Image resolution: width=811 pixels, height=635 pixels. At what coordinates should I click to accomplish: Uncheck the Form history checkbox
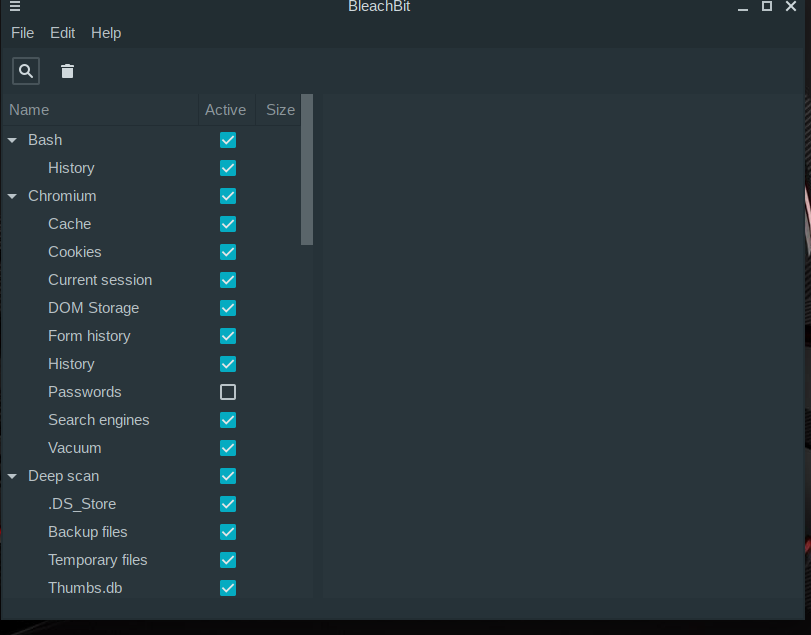pyautogui.click(x=228, y=336)
